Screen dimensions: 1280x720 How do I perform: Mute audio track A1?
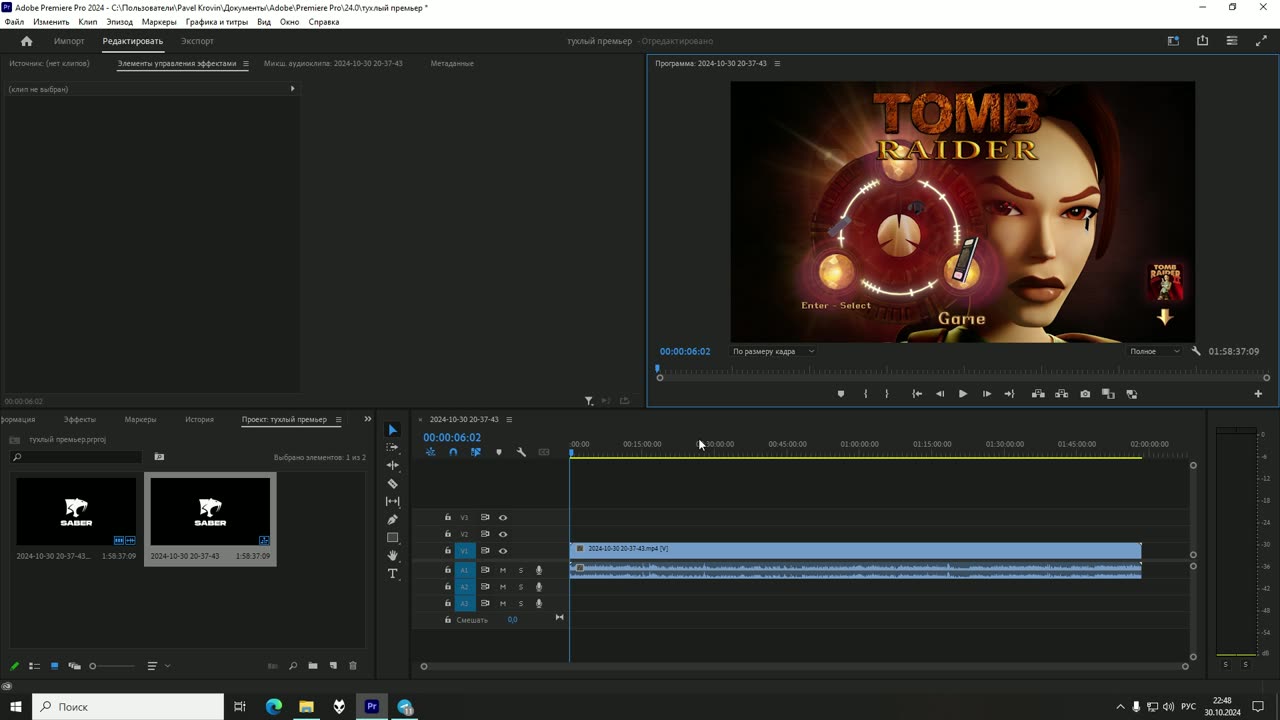503,570
